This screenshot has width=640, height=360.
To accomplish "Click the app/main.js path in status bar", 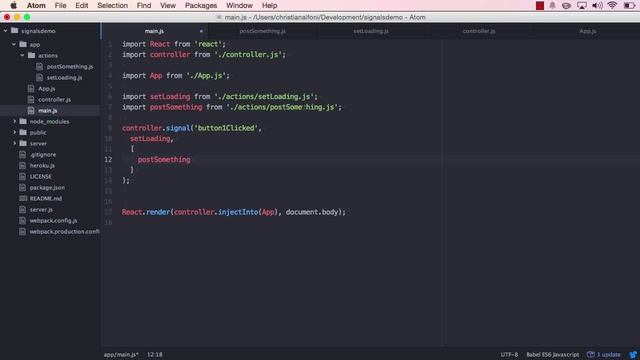I will click(121, 354).
